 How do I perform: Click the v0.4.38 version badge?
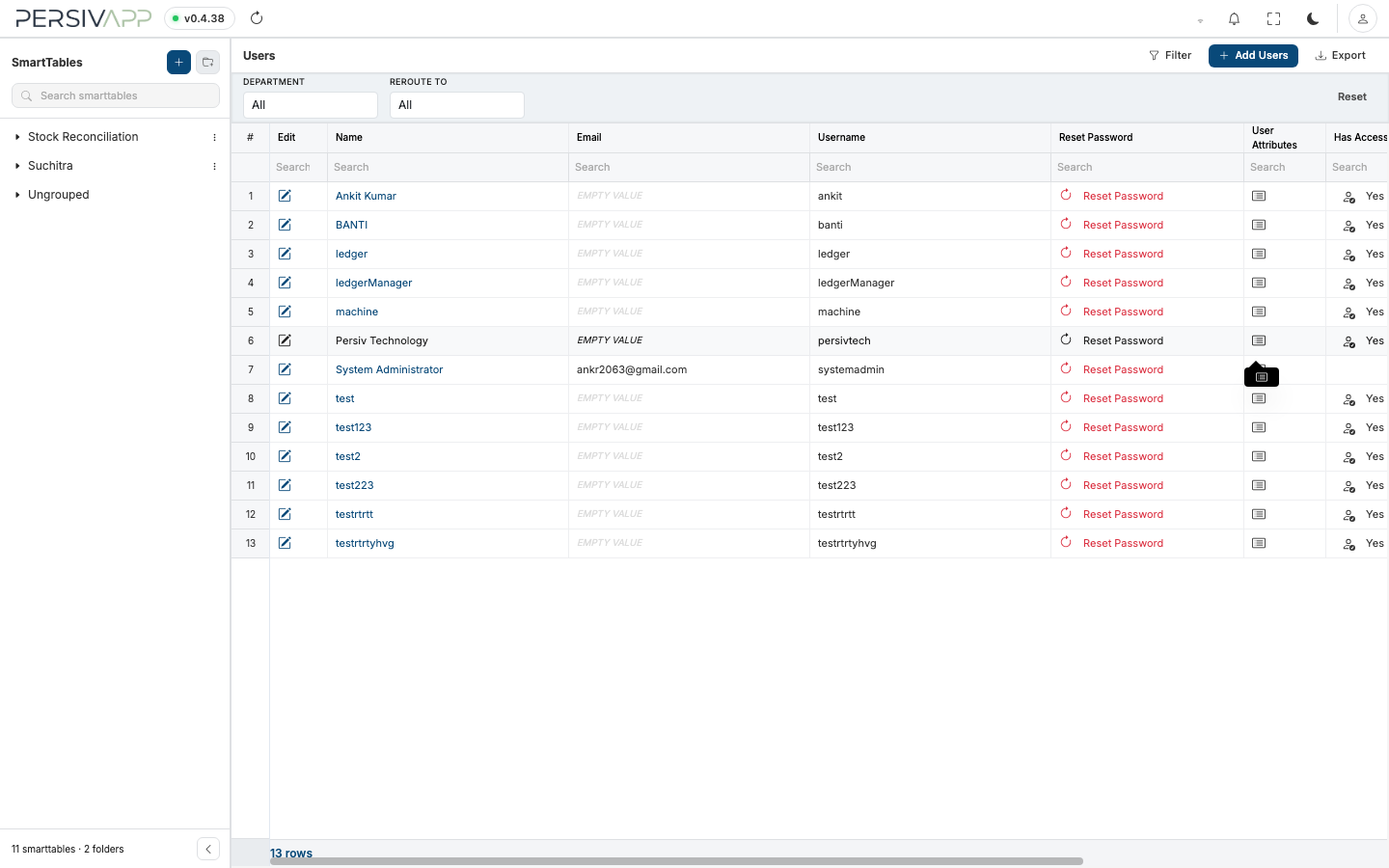pyautogui.click(x=200, y=18)
